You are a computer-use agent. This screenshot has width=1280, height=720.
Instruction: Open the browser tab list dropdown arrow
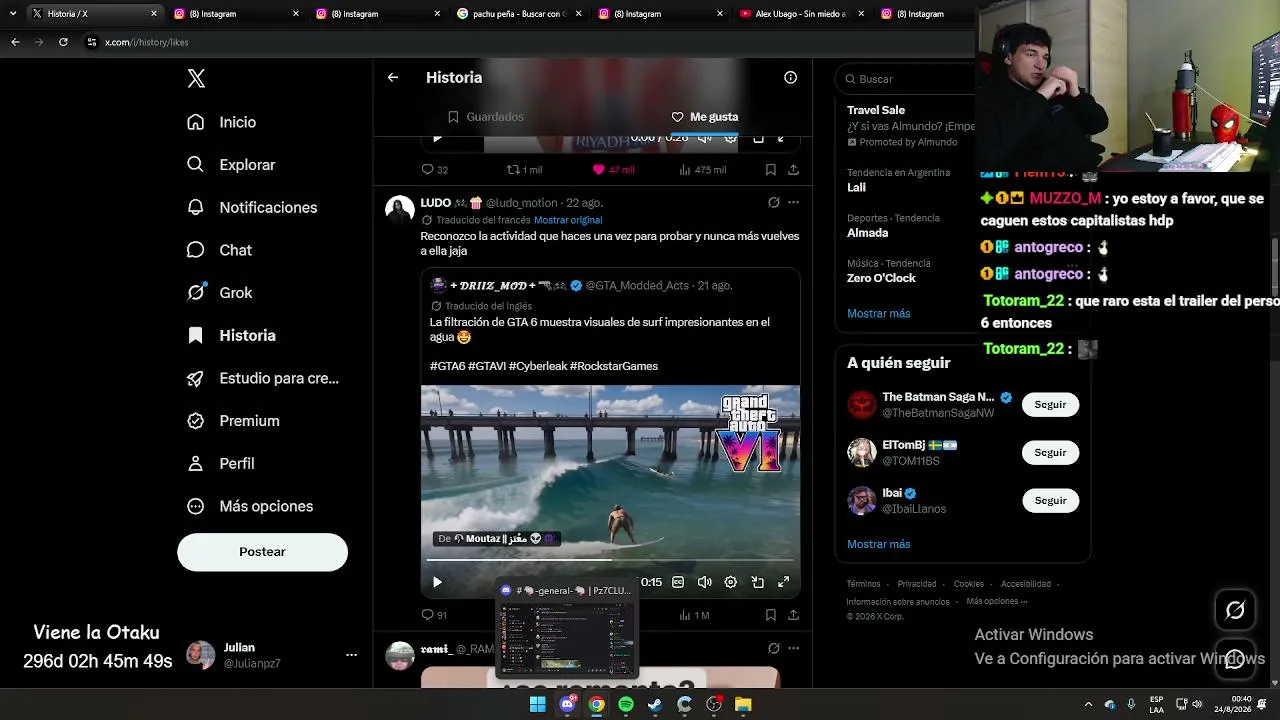click(13, 14)
